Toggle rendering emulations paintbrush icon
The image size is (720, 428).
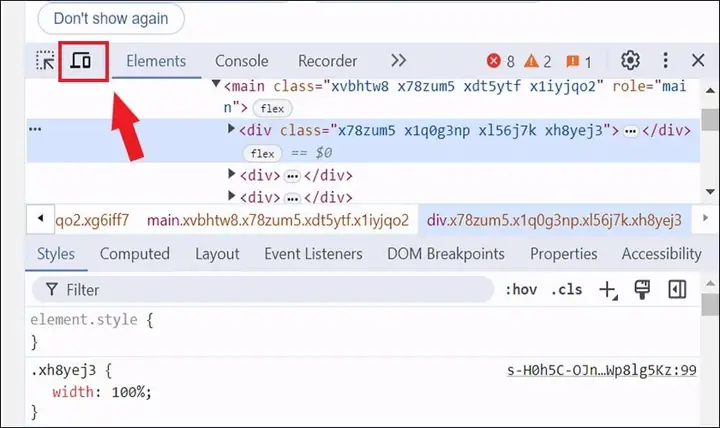tap(642, 290)
